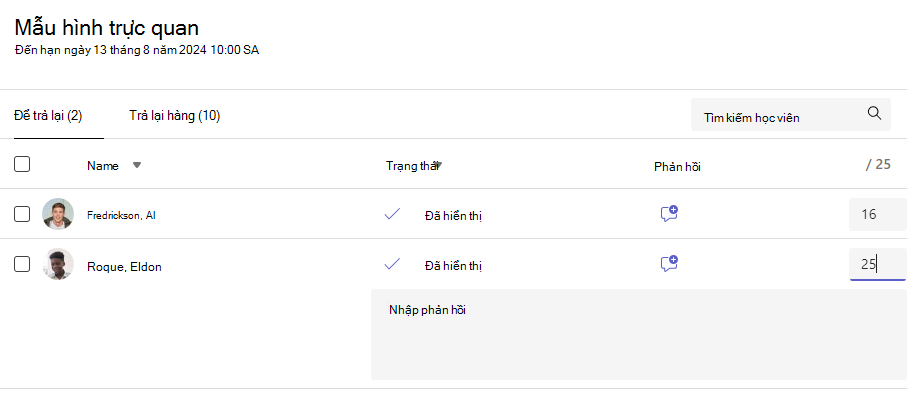
Task: Expand the Trạng thái sort arrow
Action: coord(439,166)
